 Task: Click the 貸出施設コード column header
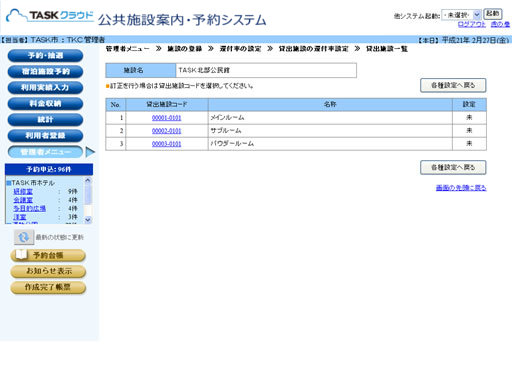(167, 105)
